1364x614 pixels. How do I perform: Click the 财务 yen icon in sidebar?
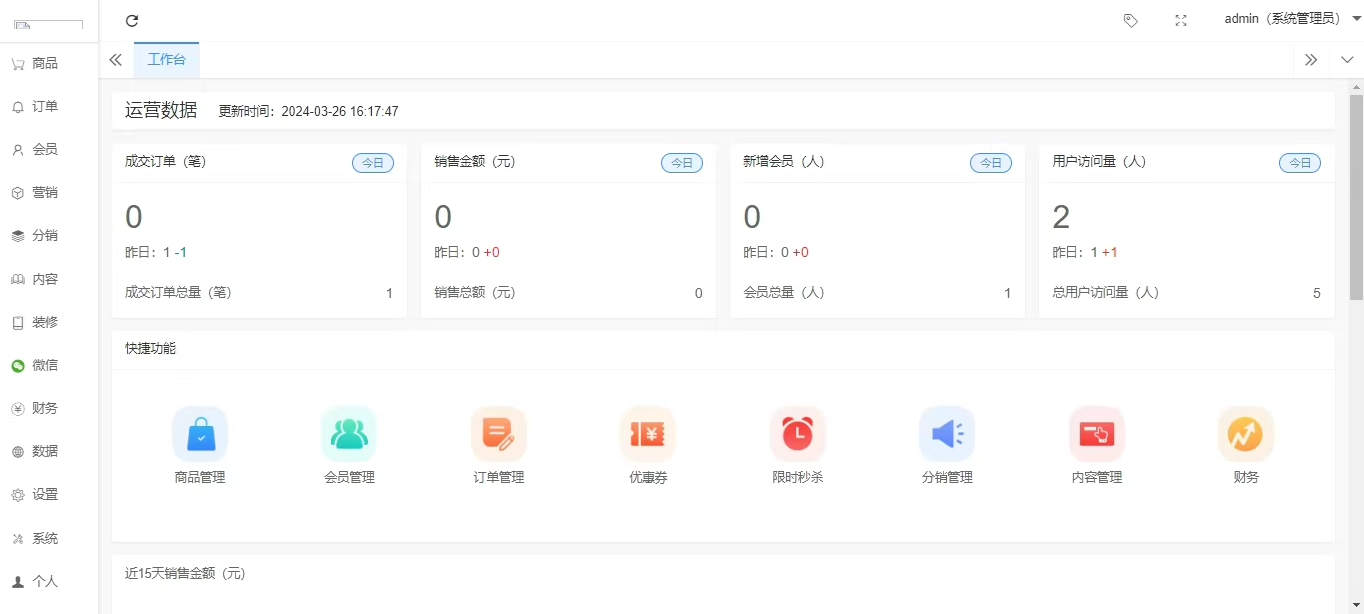[18, 409]
